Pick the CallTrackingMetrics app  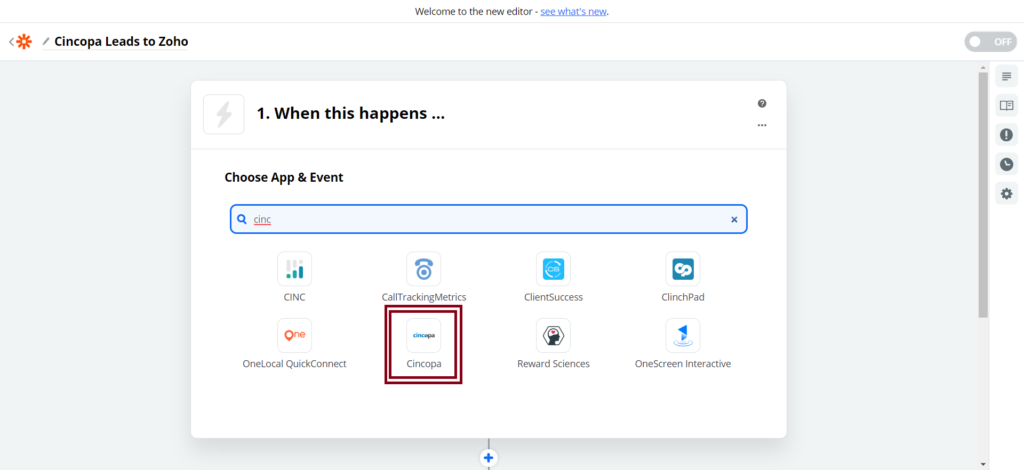(x=424, y=268)
